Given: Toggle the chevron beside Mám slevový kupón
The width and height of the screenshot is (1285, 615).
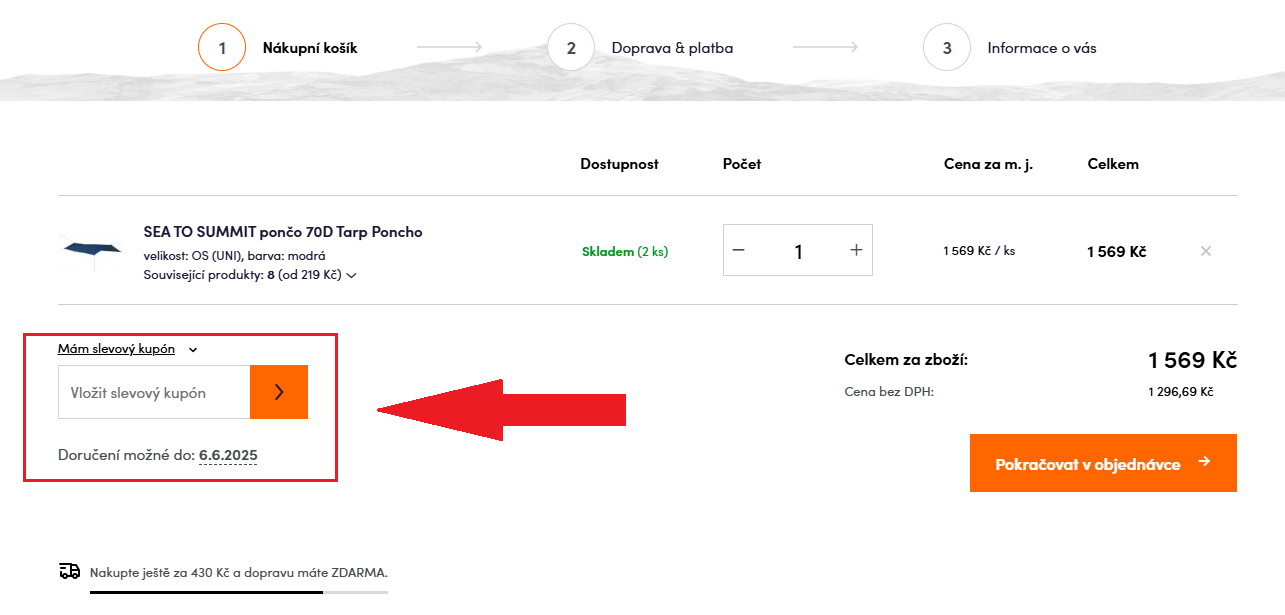Looking at the screenshot, I should (193, 350).
